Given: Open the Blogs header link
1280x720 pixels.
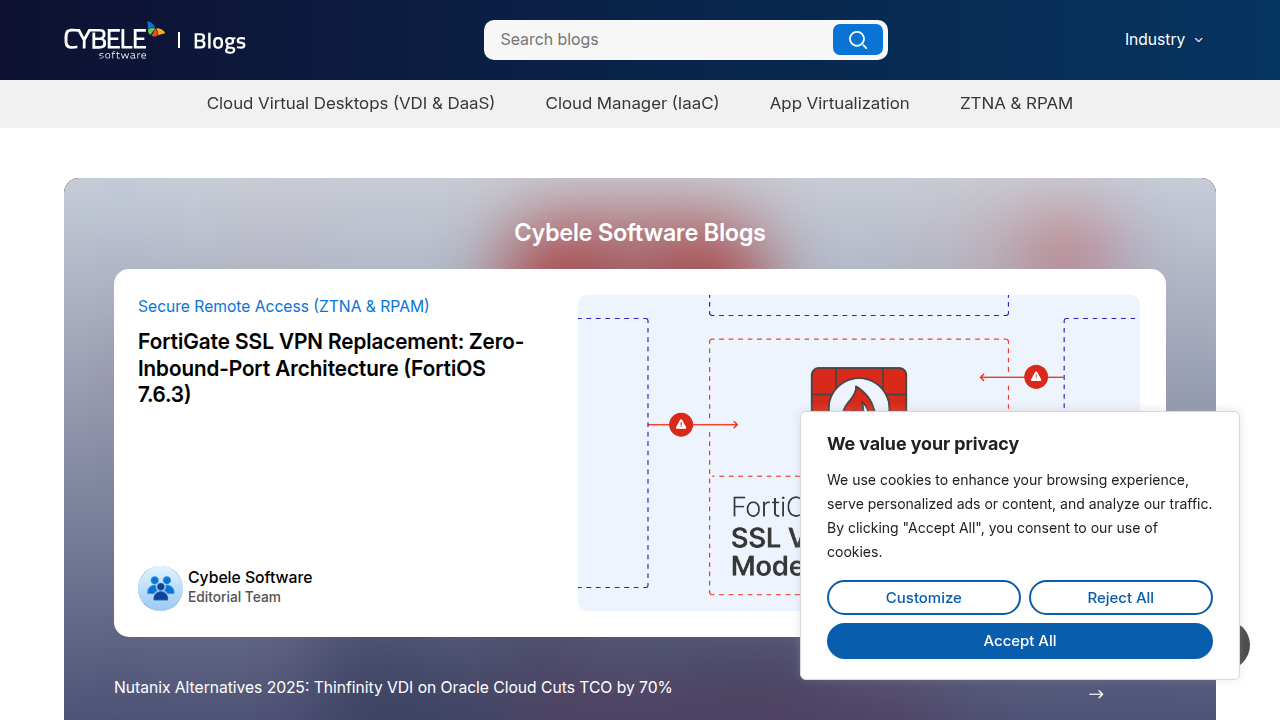Looking at the screenshot, I should (219, 41).
